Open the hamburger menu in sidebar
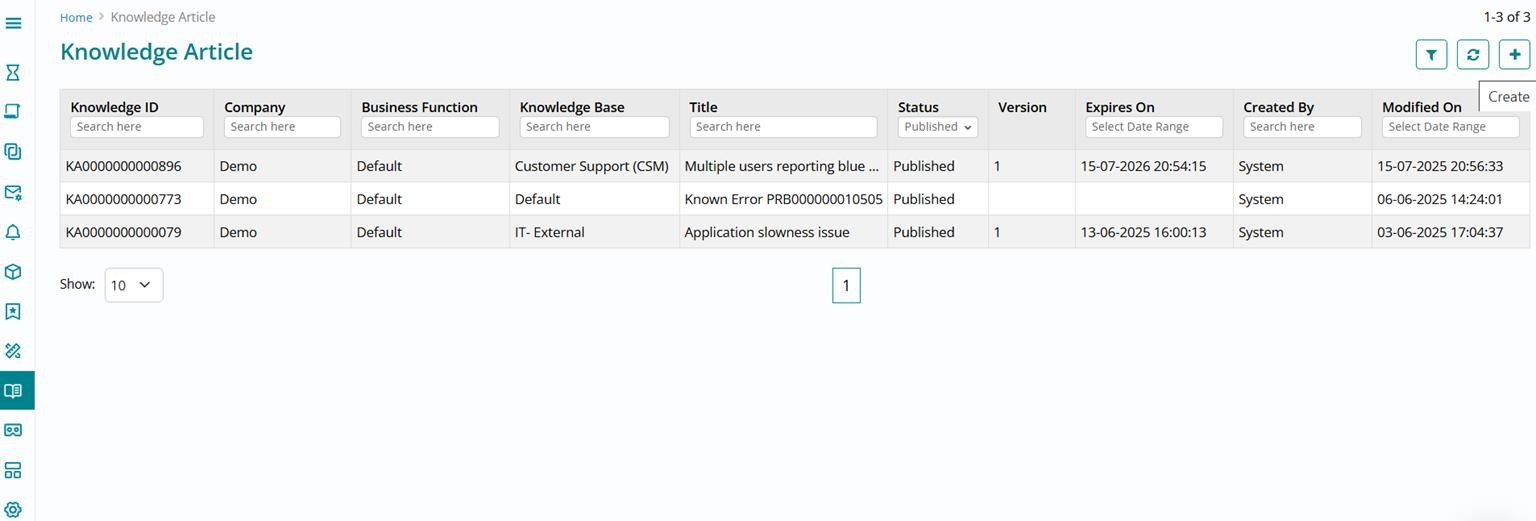Image resolution: width=1536 pixels, height=521 pixels. tap(14, 23)
